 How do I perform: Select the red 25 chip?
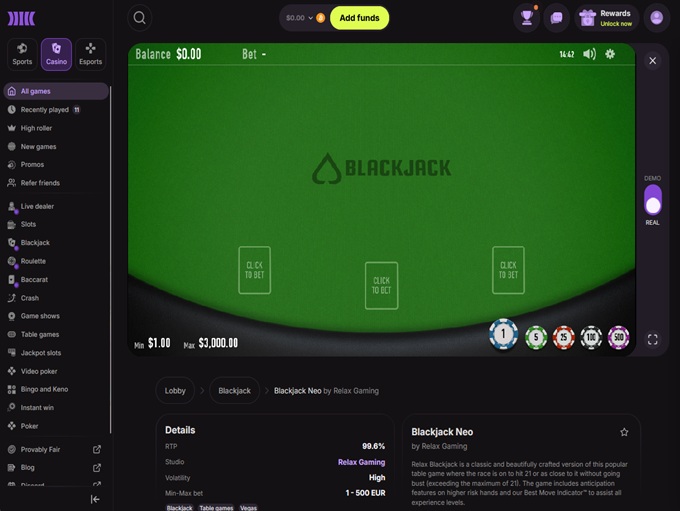click(563, 337)
